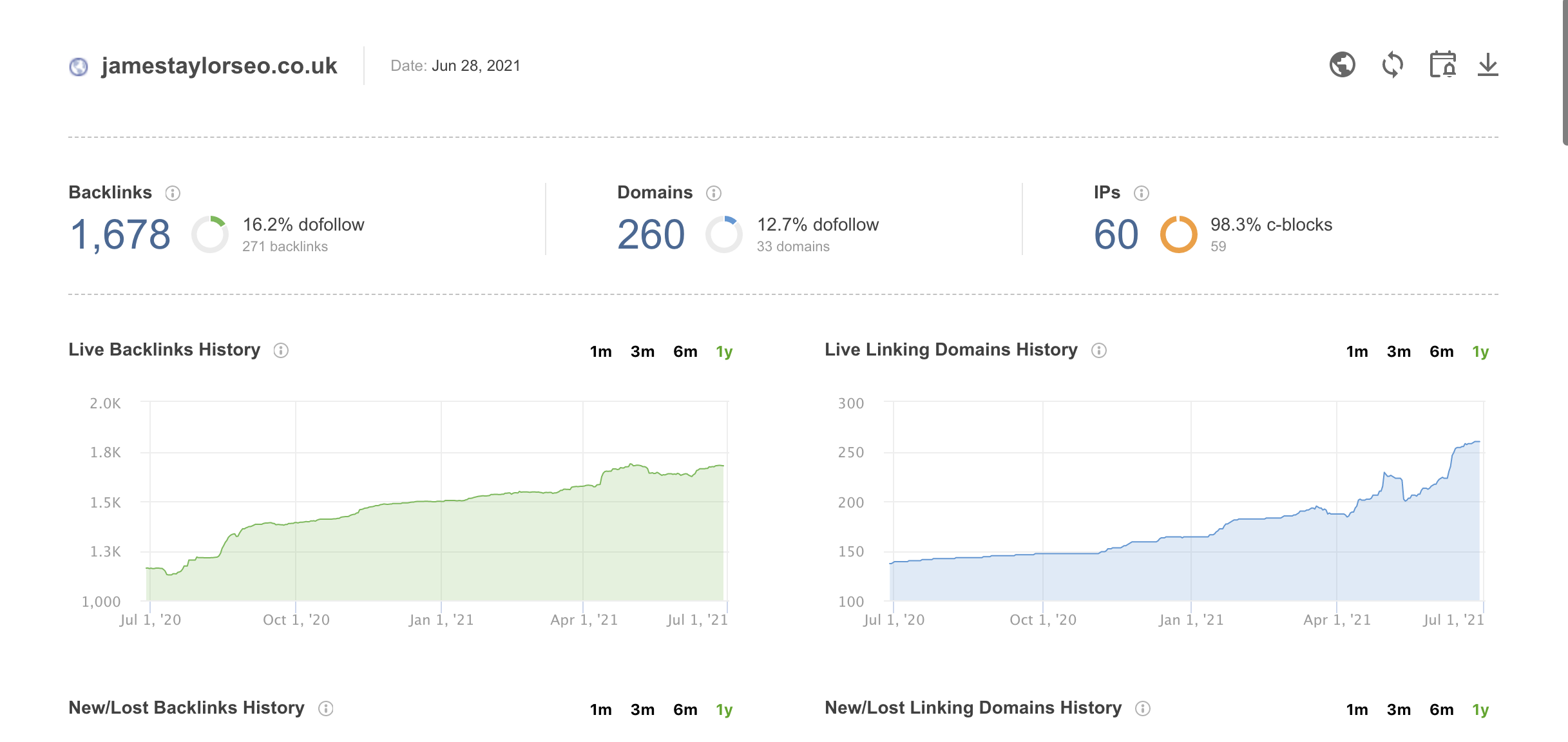The width and height of the screenshot is (1568, 742).
Task: Open the info icon next to Domains
Action: tap(714, 193)
